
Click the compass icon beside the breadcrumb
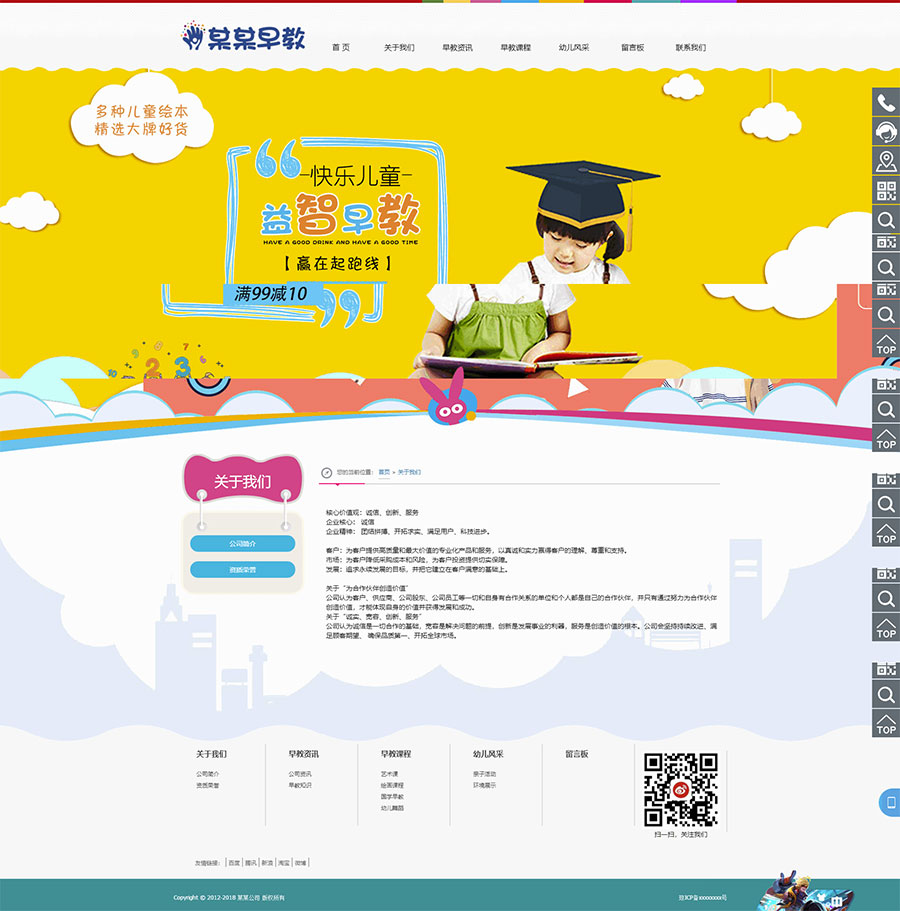point(326,472)
